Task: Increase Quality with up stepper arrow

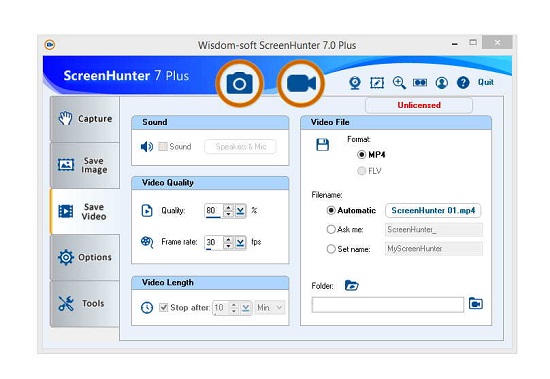Action: pos(228,207)
